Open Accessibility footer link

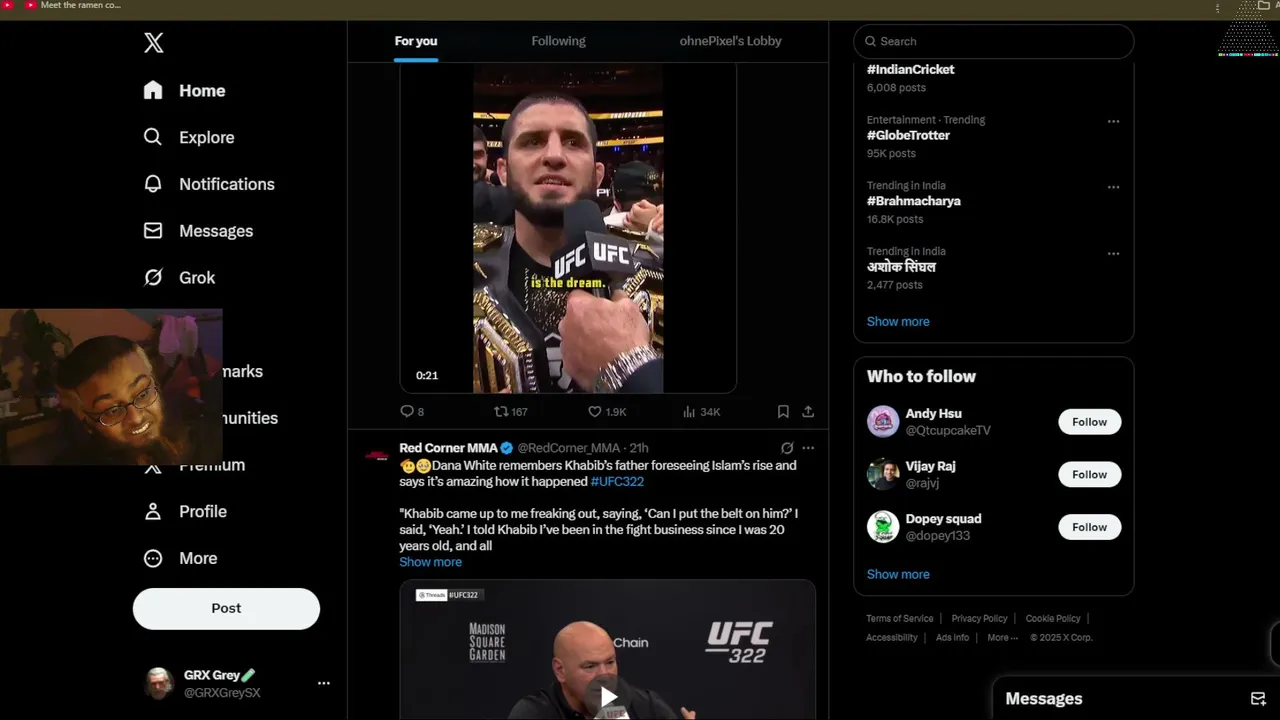point(891,638)
